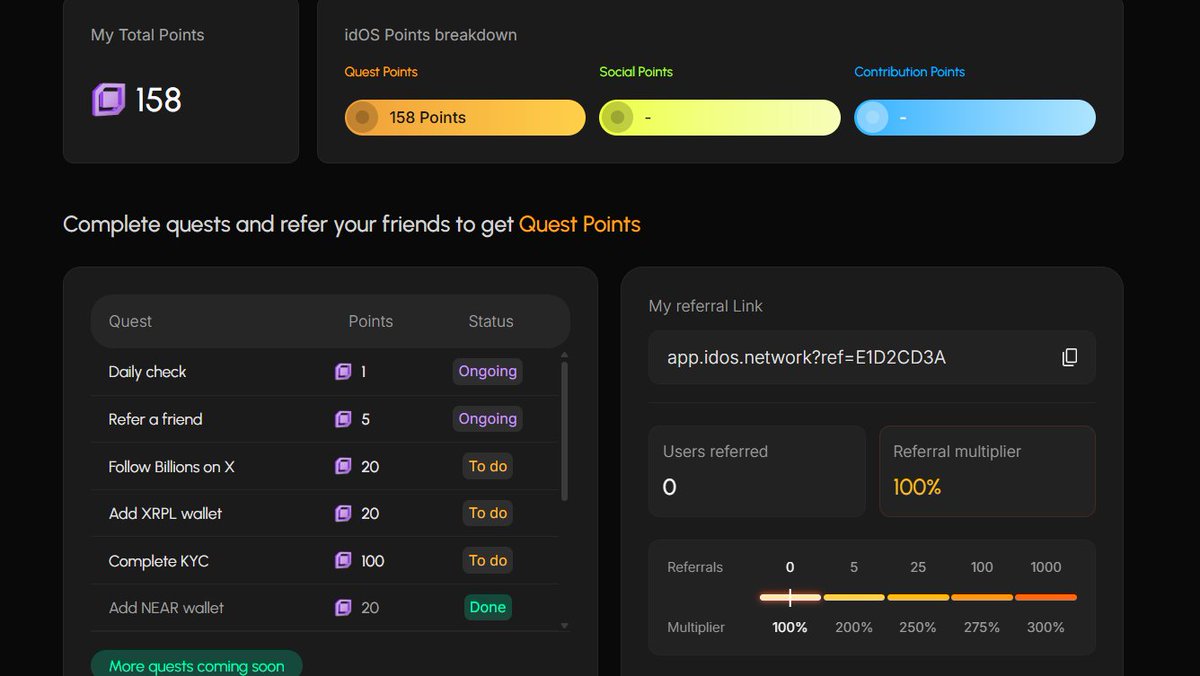Click the My Total Points label
Image resolution: width=1200 pixels, height=676 pixels.
coord(147,35)
